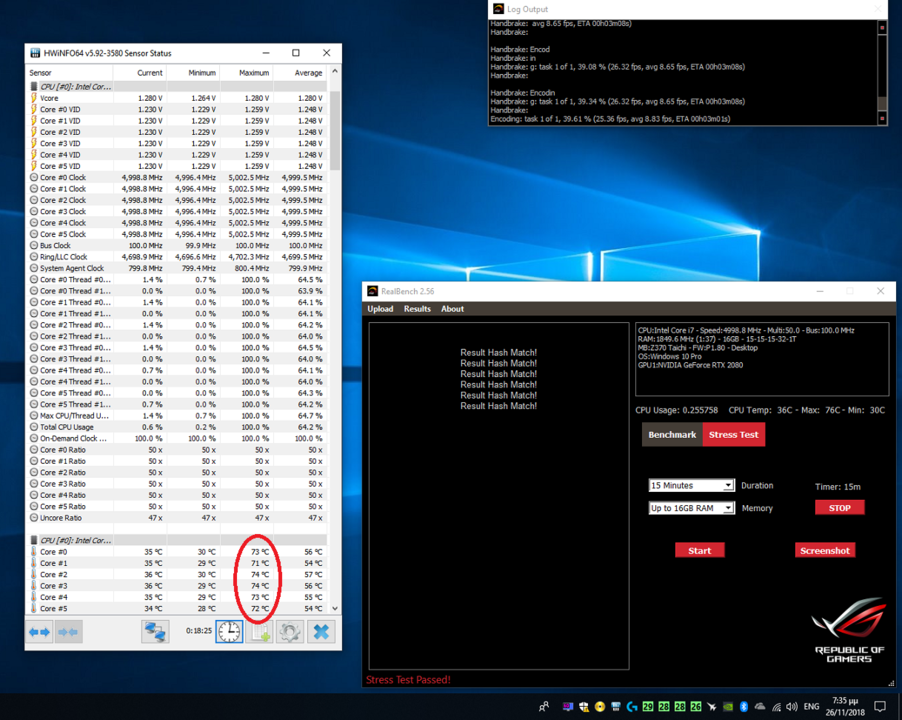Click the Log Output scrollbar up arrow
The image size is (902, 720).
click(882, 27)
